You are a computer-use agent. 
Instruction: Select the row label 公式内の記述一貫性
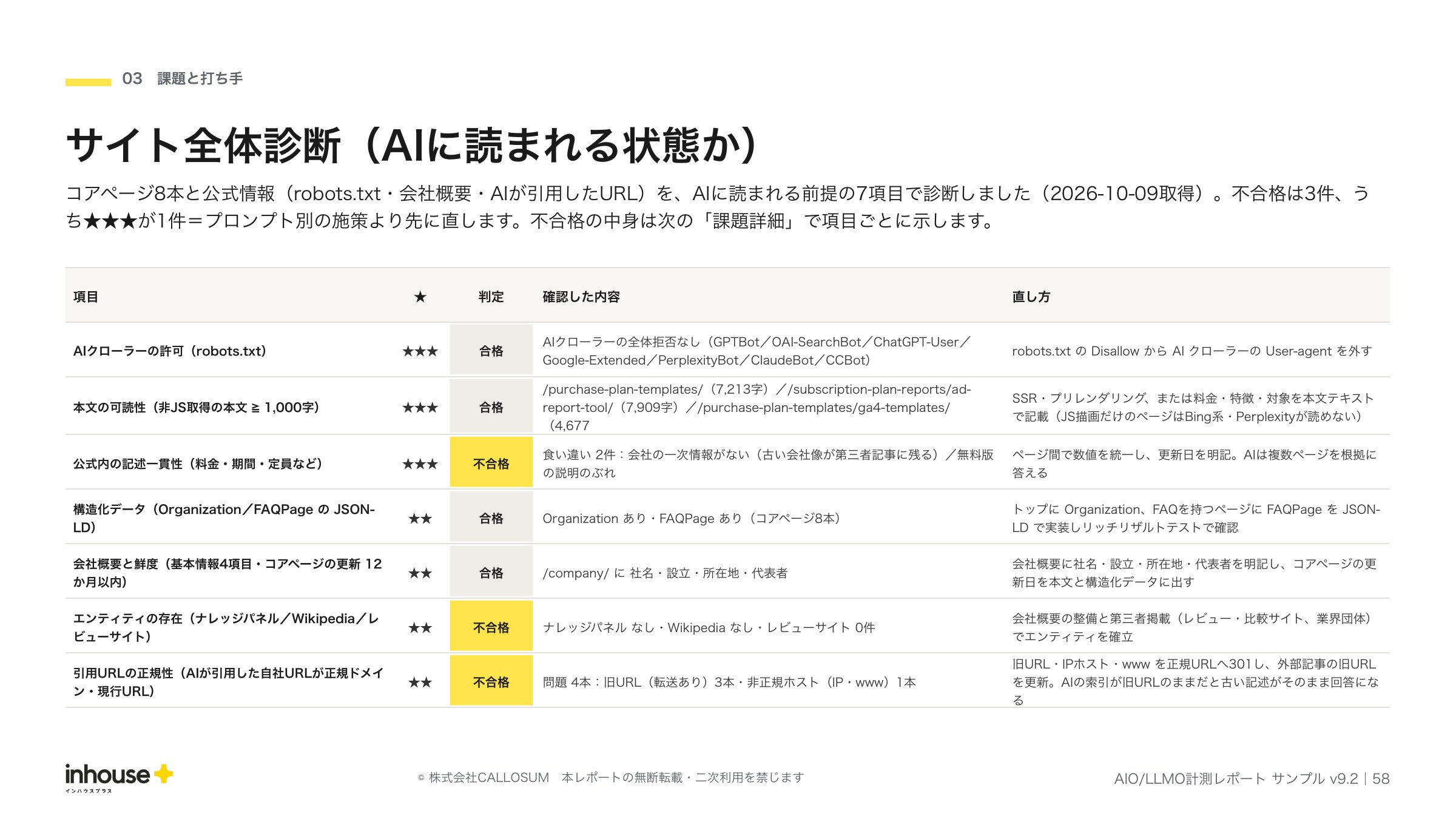click(x=198, y=464)
